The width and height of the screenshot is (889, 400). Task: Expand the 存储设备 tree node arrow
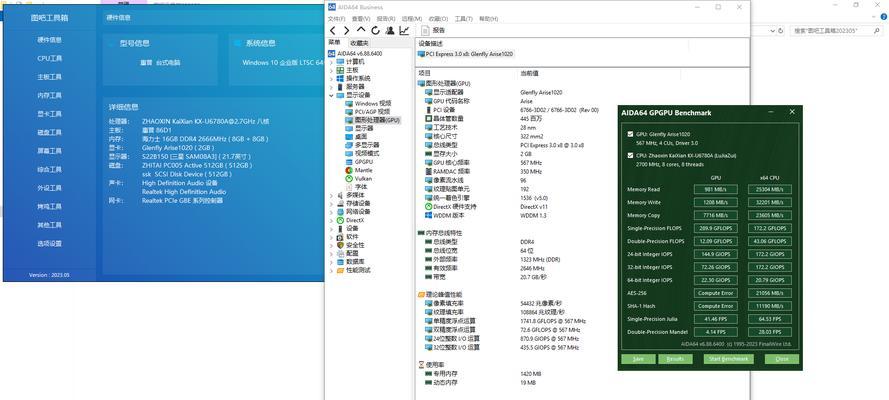pyautogui.click(x=332, y=203)
